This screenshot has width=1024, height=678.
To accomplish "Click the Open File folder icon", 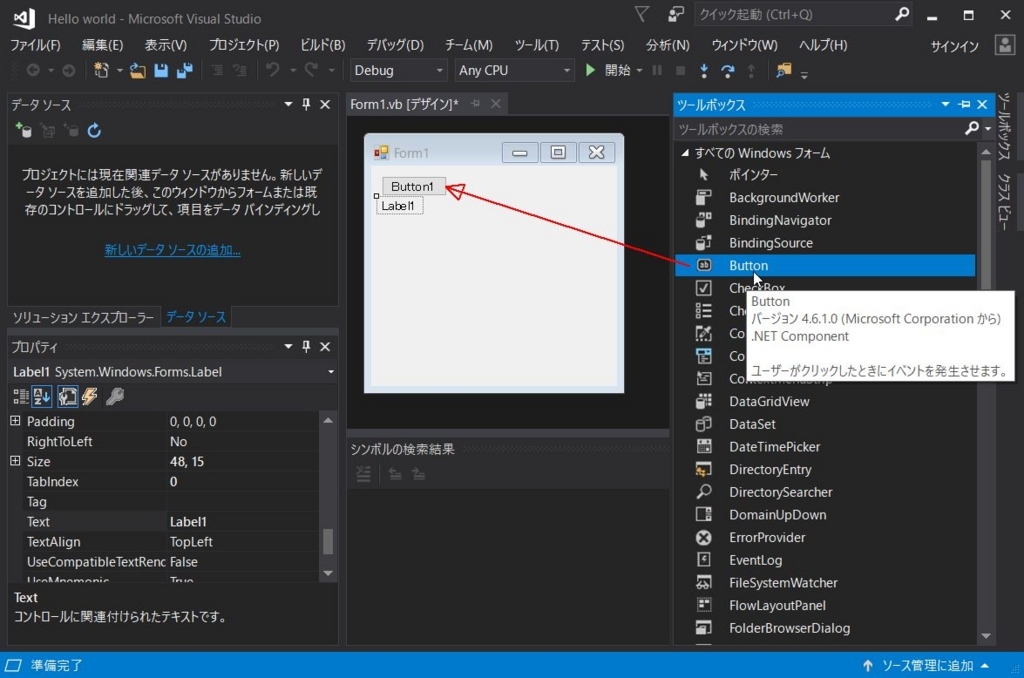I will [x=137, y=71].
